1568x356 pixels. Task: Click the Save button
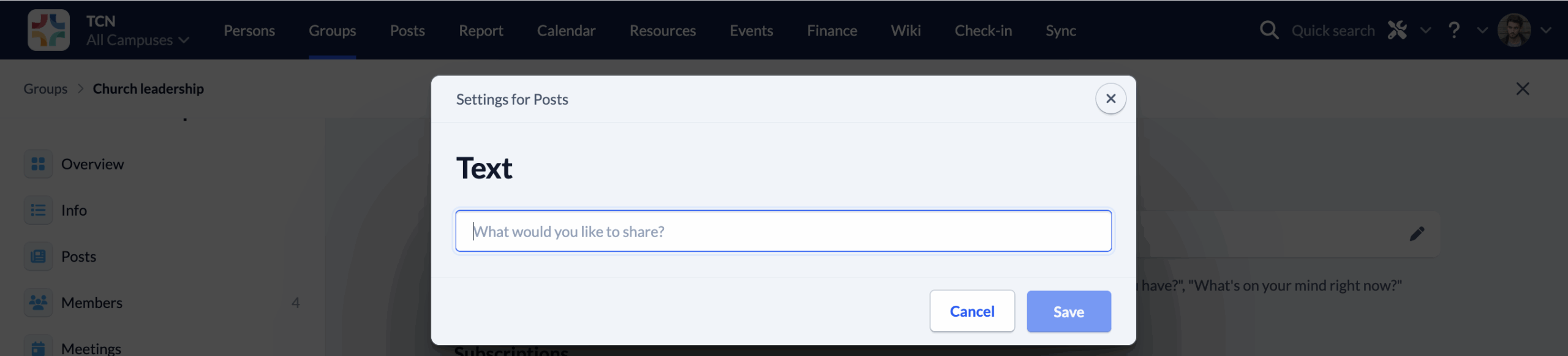pyautogui.click(x=1069, y=311)
